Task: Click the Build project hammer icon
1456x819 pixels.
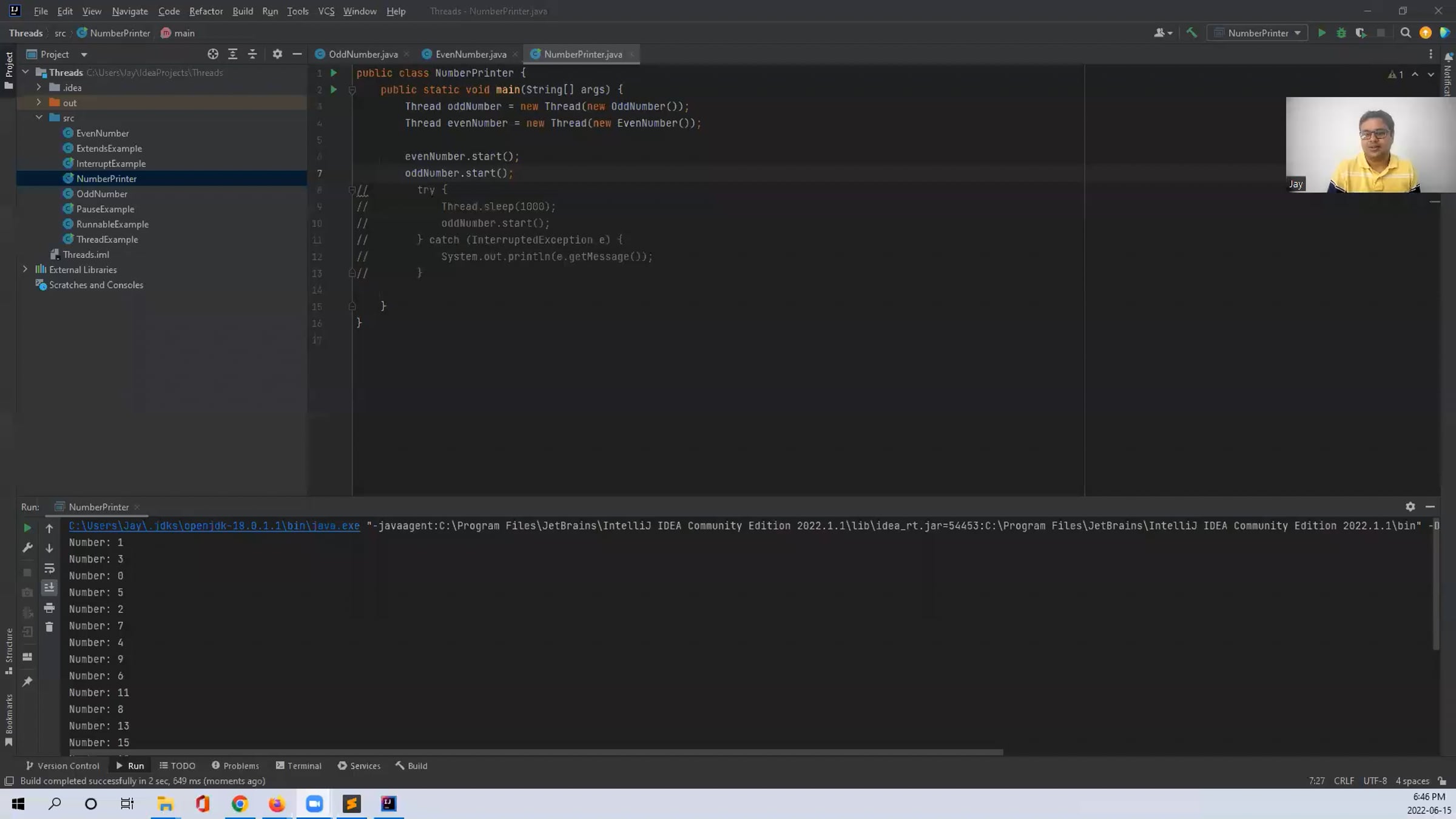Action: click(x=1191, y=33)
